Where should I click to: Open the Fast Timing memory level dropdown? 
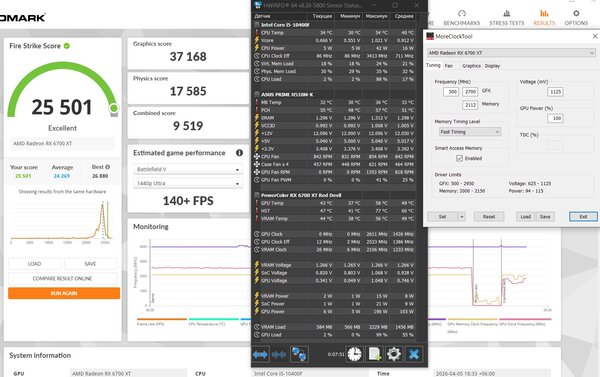point(470,132)
